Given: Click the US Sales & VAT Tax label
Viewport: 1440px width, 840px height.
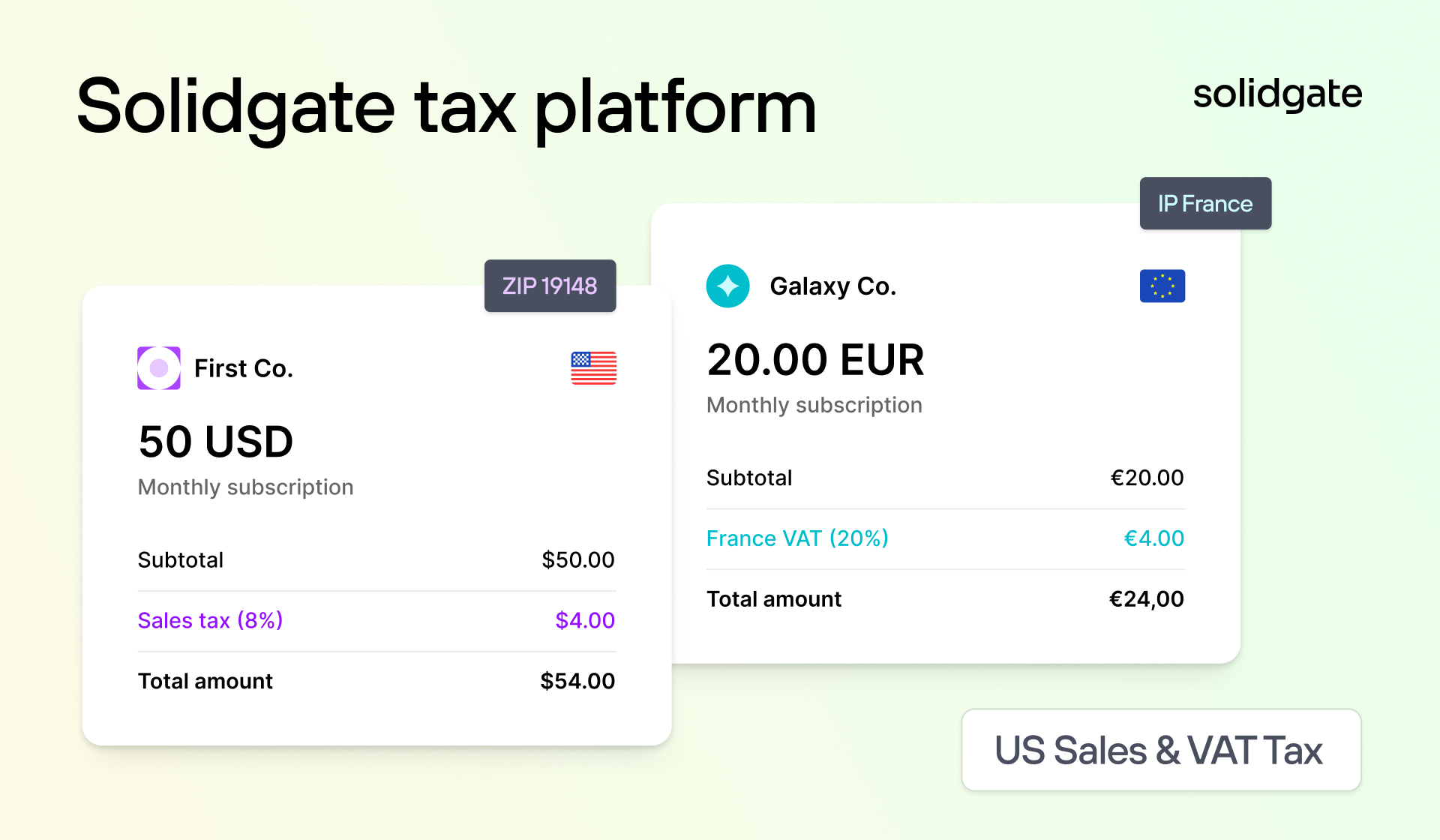Looking at the screenshot, I should [x=1161, y=750].
